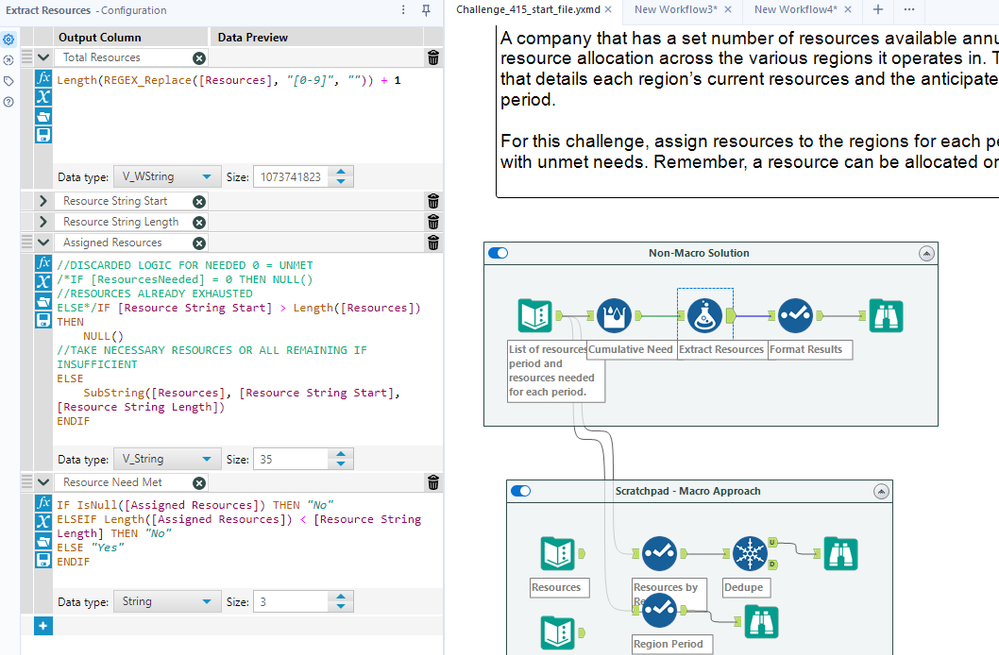
Task: Select the Dedupe unique tool icon
Action: coord(748,553)
